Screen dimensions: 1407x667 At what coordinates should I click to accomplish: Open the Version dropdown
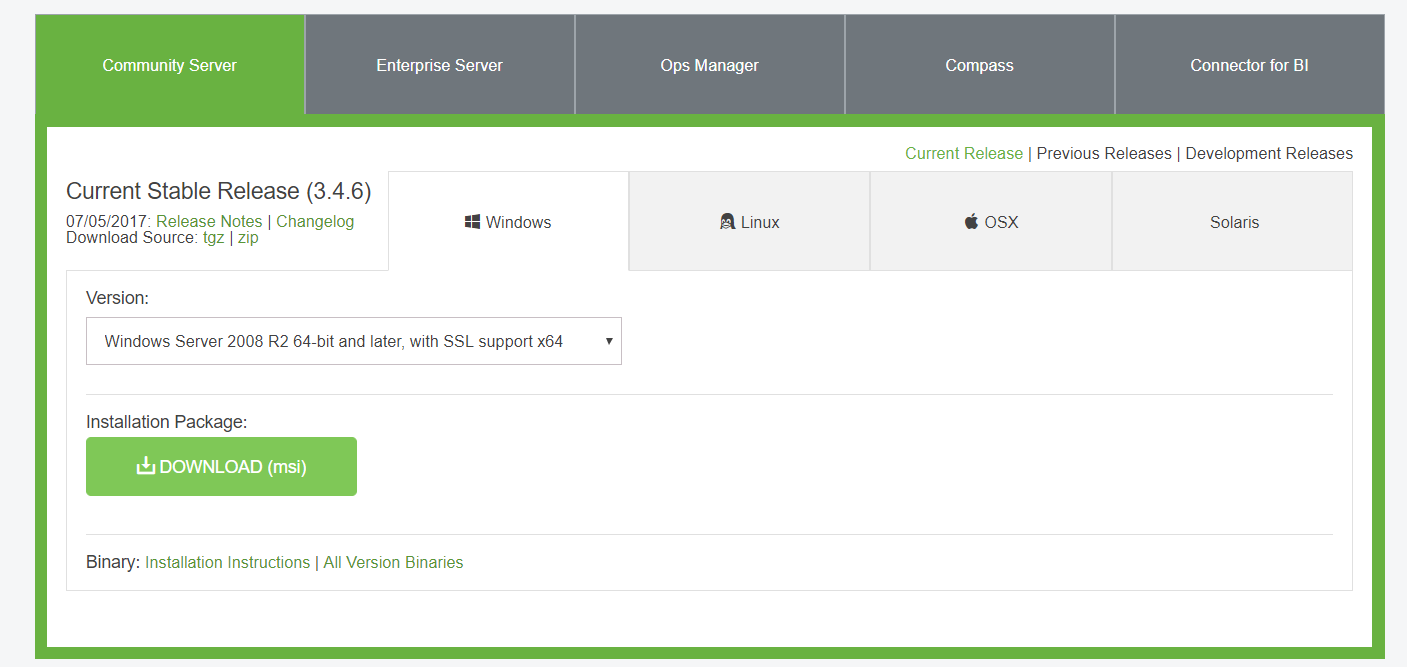[x=354, y=341]
